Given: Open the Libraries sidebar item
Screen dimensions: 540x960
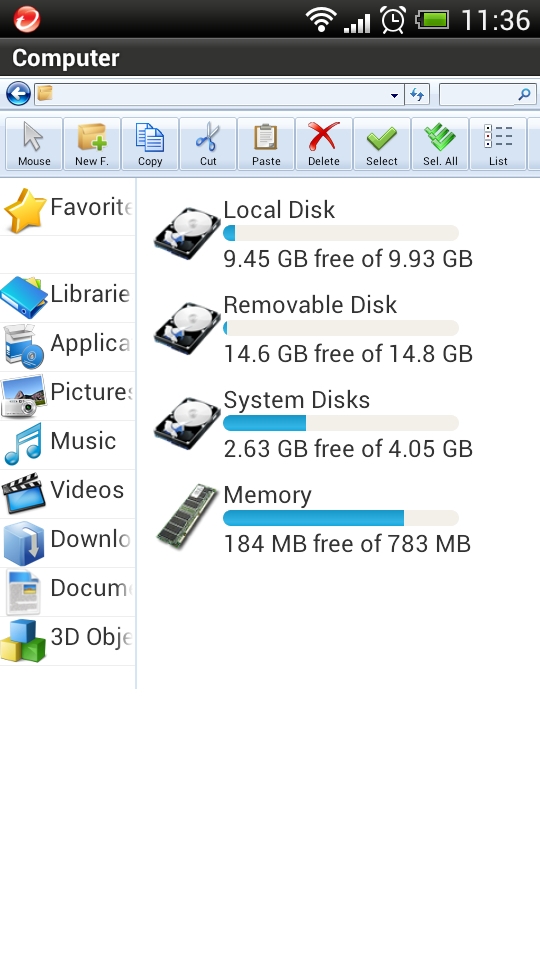Looking at the screenshot, I should [x=67, y=297].
